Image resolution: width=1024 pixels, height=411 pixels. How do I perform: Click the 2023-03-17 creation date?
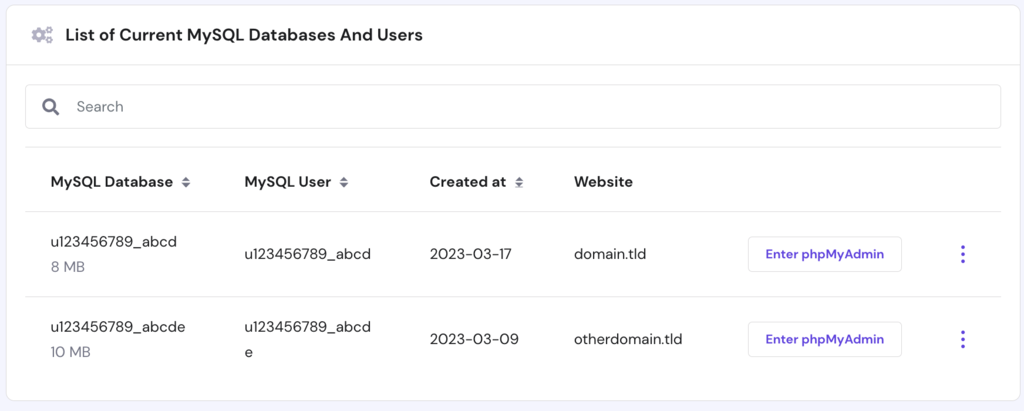(x=470, y=254)
